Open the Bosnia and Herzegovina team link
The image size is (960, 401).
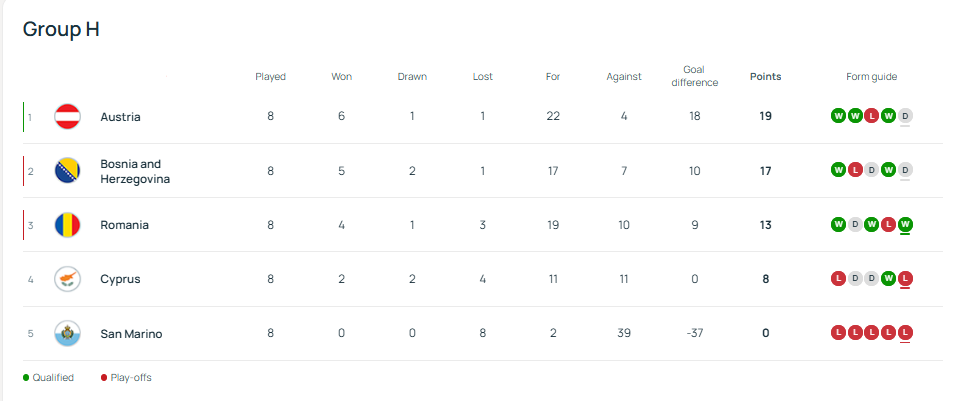(x=135, y=171)
